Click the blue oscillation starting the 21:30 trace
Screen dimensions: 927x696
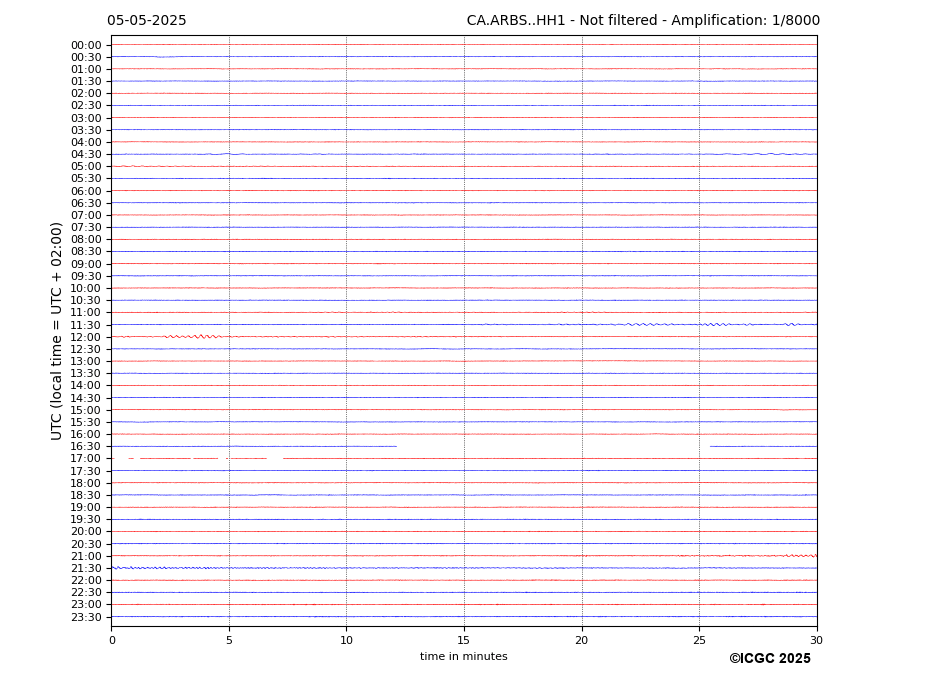(x=163, y=568)
